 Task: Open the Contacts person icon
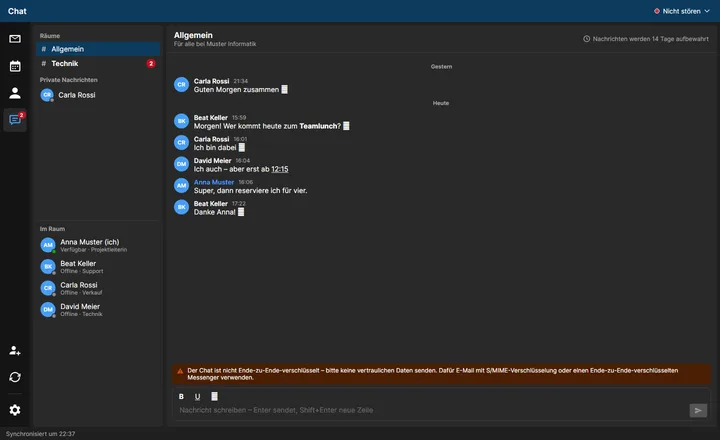point(15,93)
